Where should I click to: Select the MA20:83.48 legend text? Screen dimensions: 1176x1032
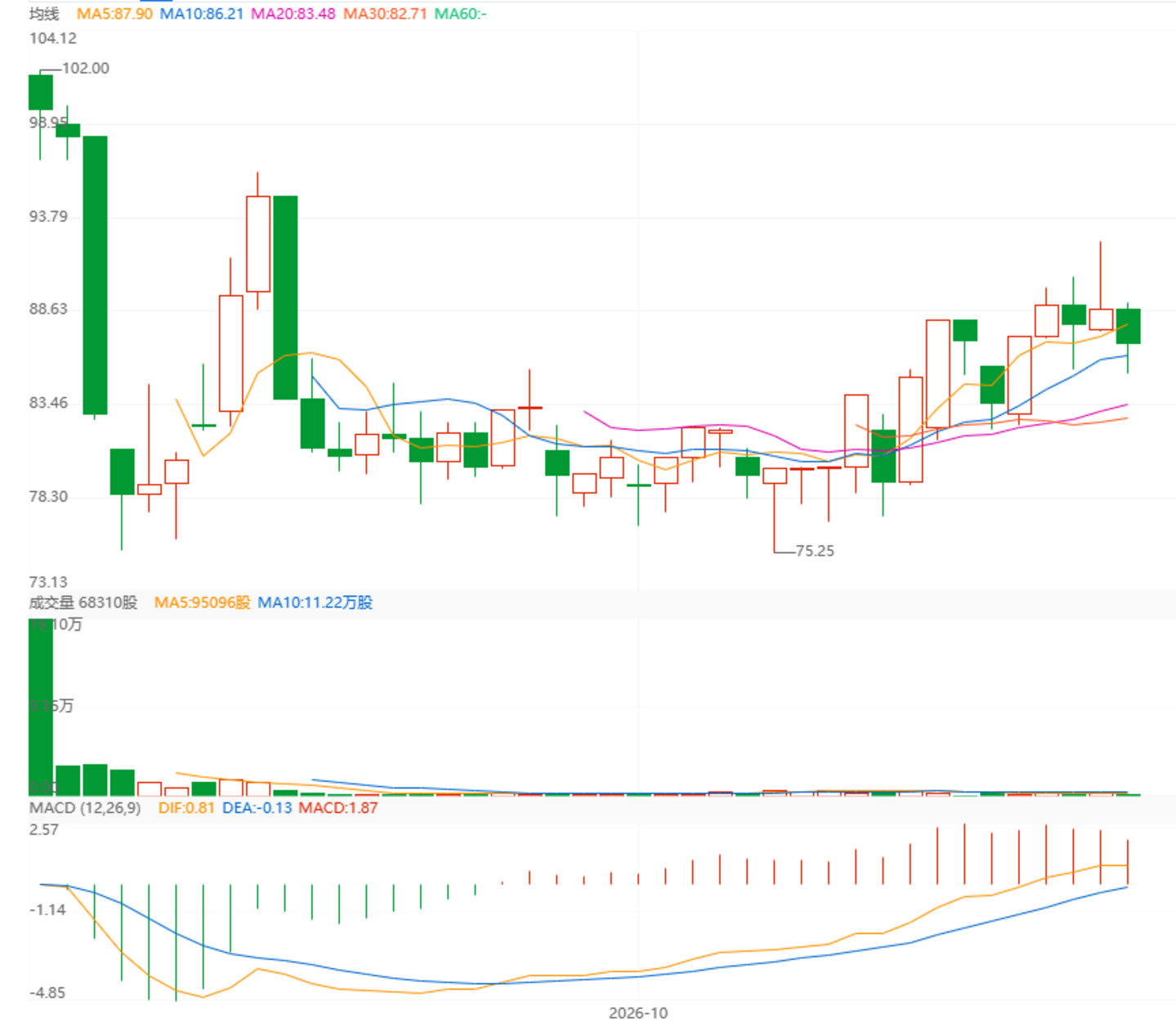(293, 14)
